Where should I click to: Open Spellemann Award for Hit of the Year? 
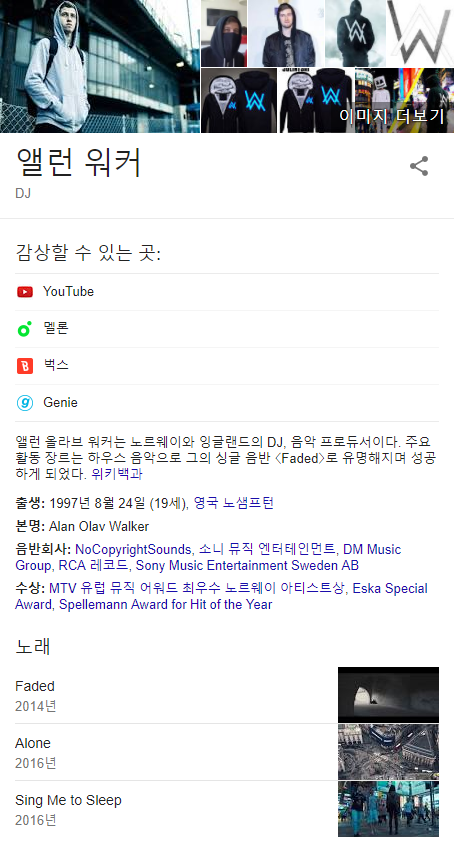(166, 605)
